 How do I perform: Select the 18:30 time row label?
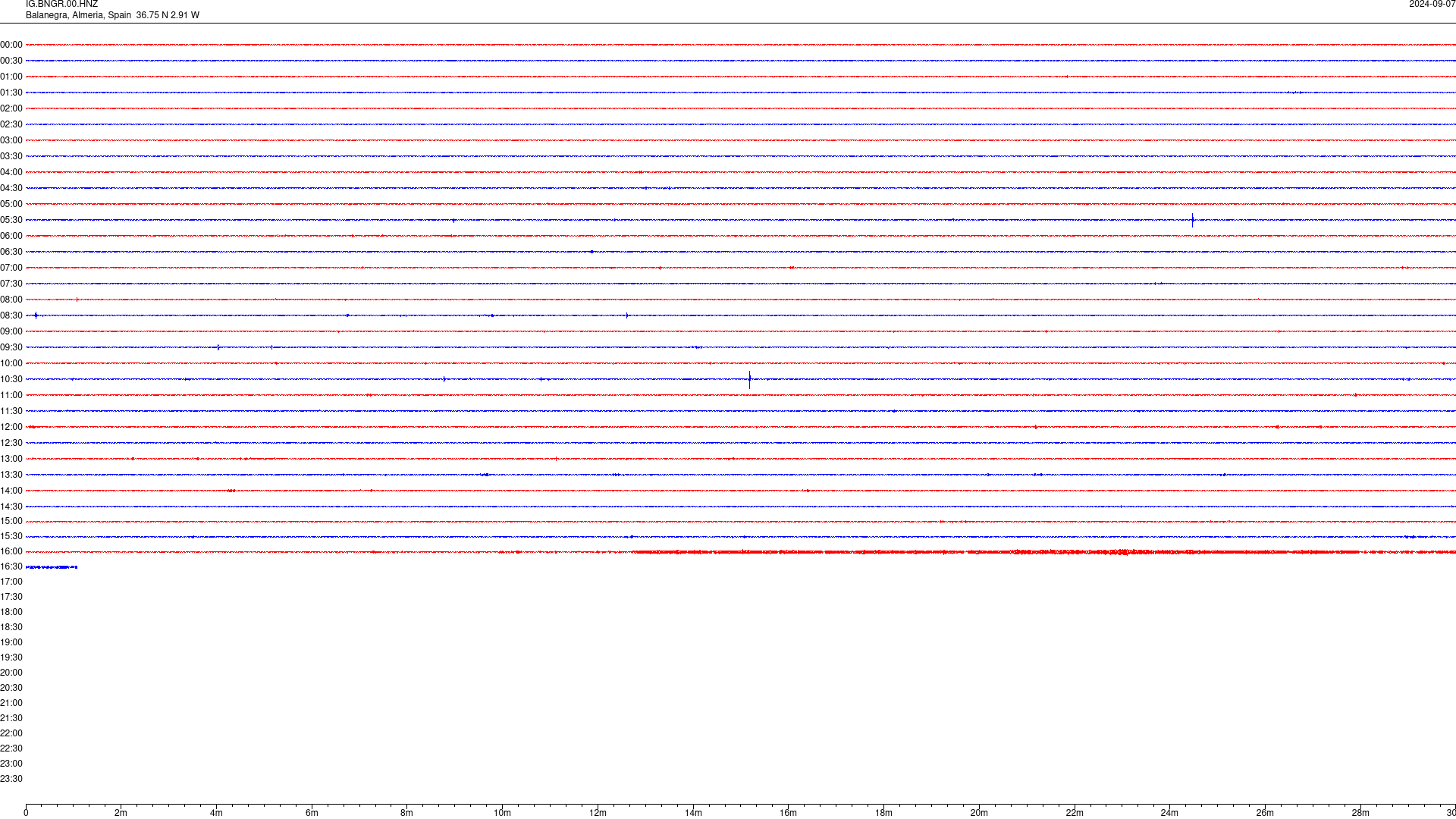click(11, 627)
